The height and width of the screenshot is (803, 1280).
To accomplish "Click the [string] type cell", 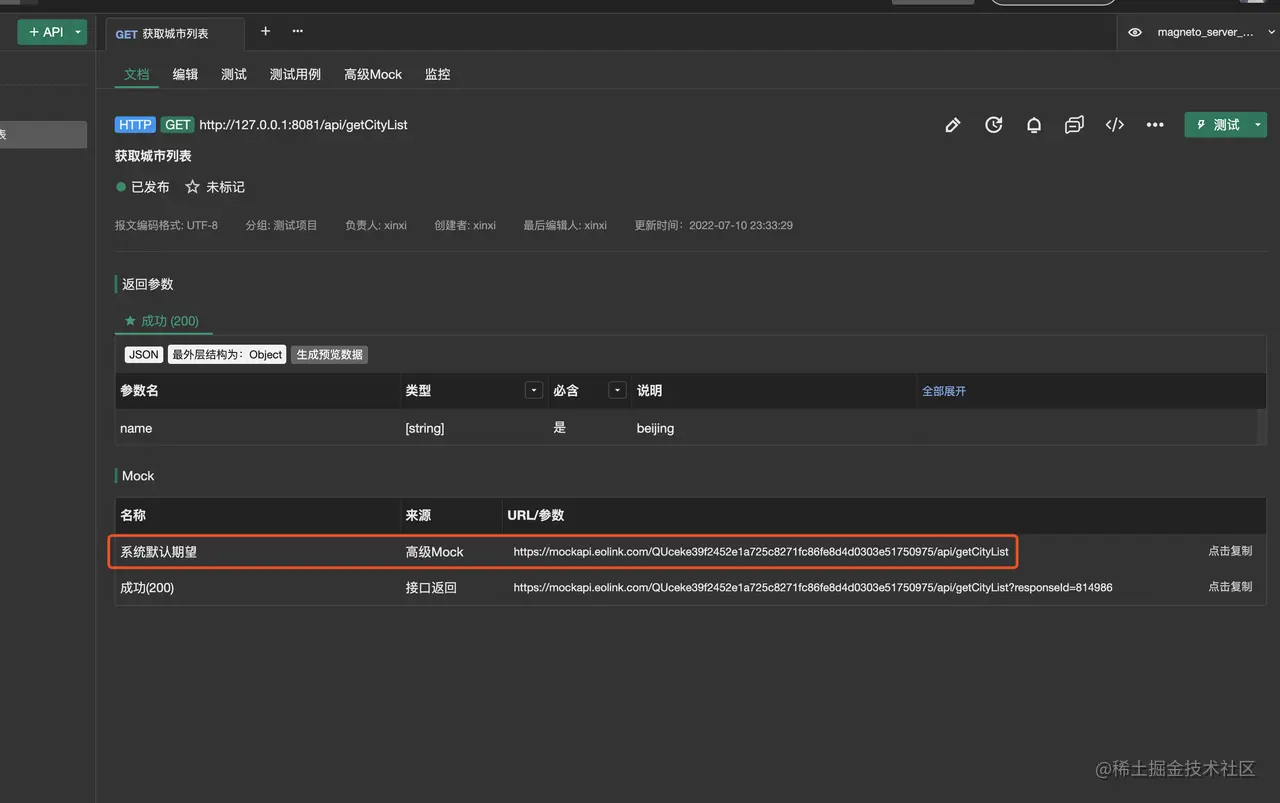I will coord(425,428).
